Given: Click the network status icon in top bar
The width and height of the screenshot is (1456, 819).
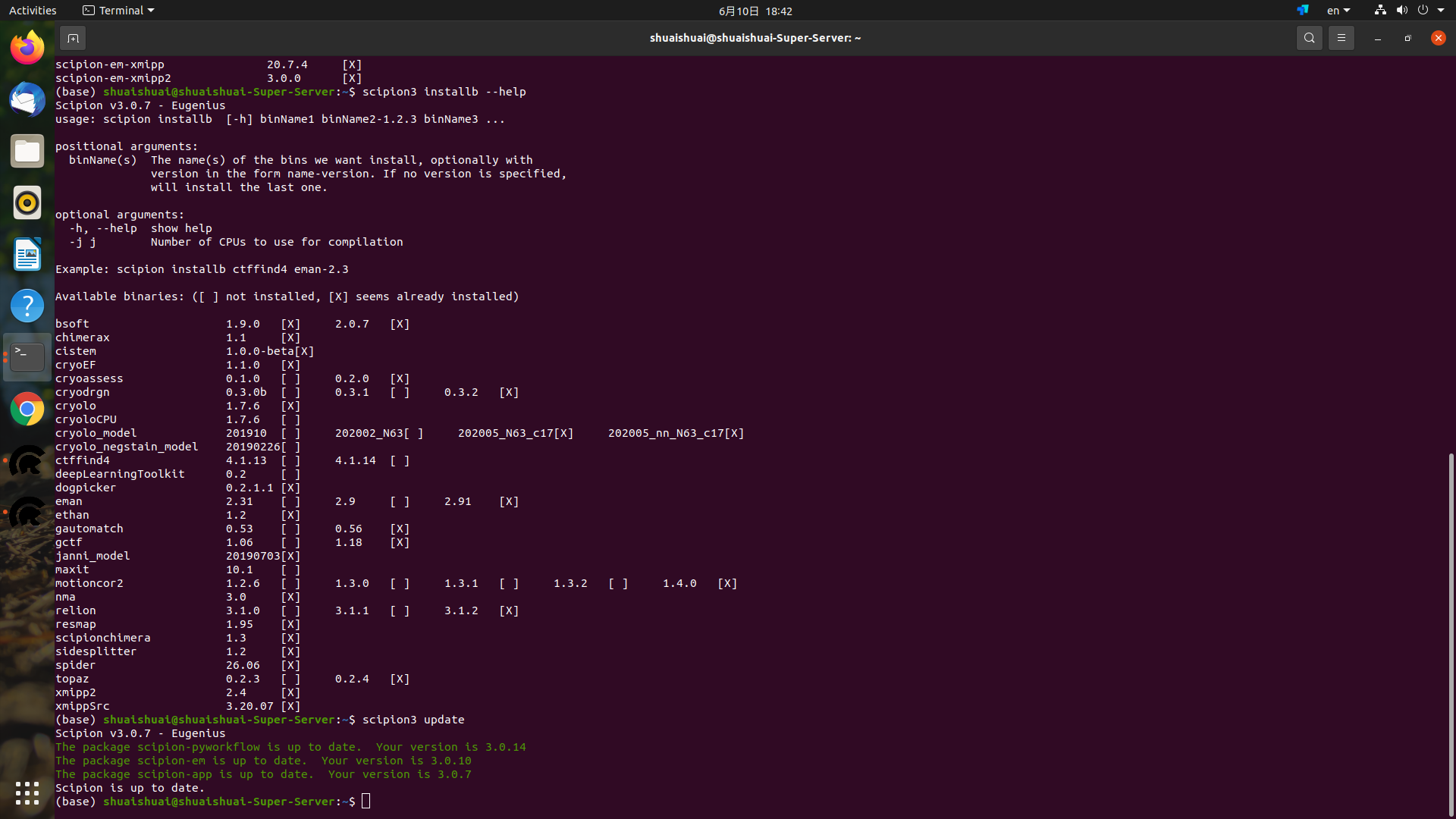Looking at the screenshot, I should tap(1379, 10).
